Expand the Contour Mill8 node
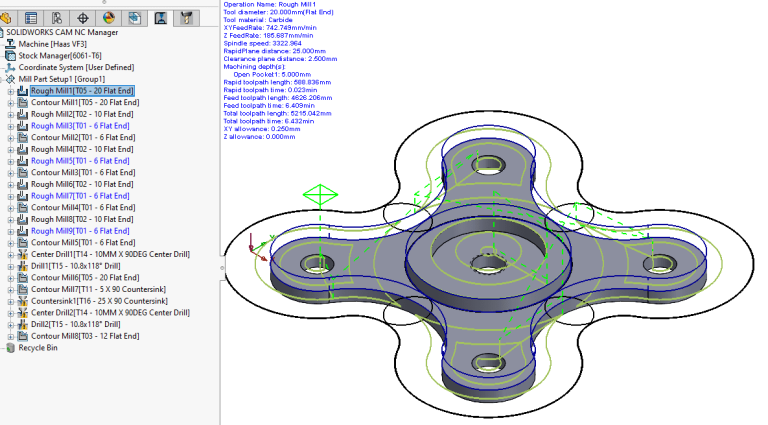This screenshot has height=425, width=768. click(x=11, y=337)
